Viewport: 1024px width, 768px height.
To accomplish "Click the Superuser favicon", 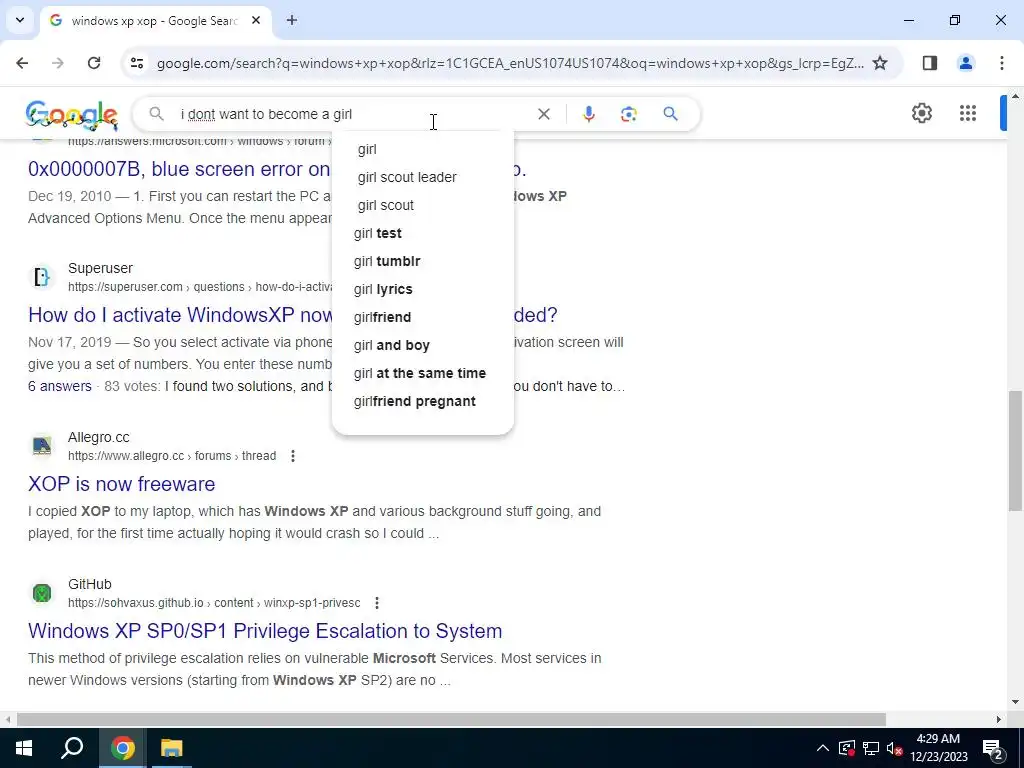I will (x=42, y=277).
